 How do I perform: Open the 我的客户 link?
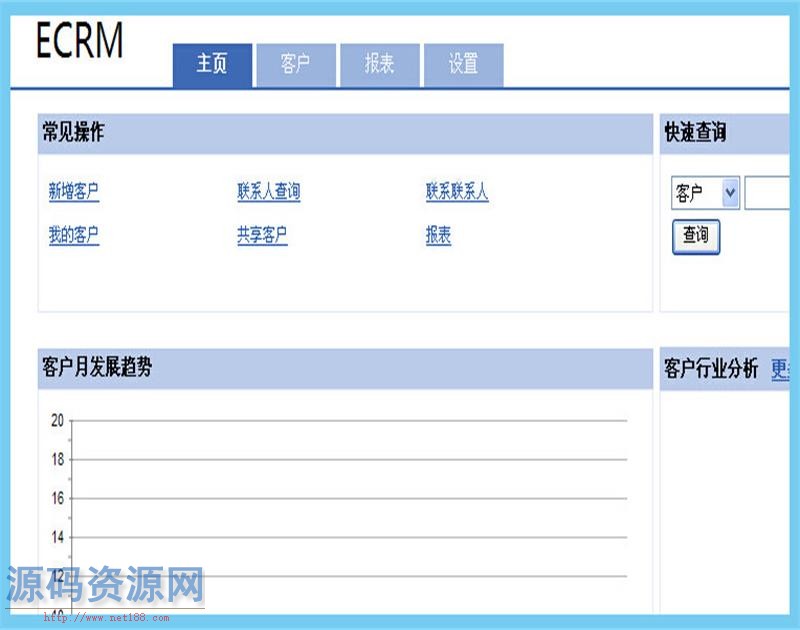(x=73, y=235)
